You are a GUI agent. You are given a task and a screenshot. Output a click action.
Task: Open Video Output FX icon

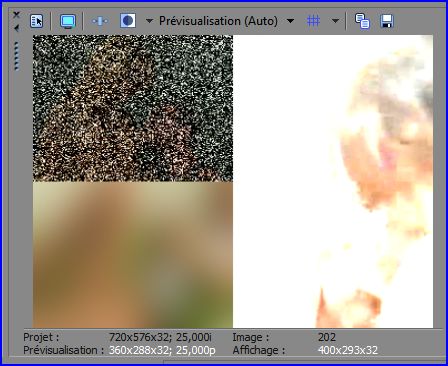tap(100, 21)
